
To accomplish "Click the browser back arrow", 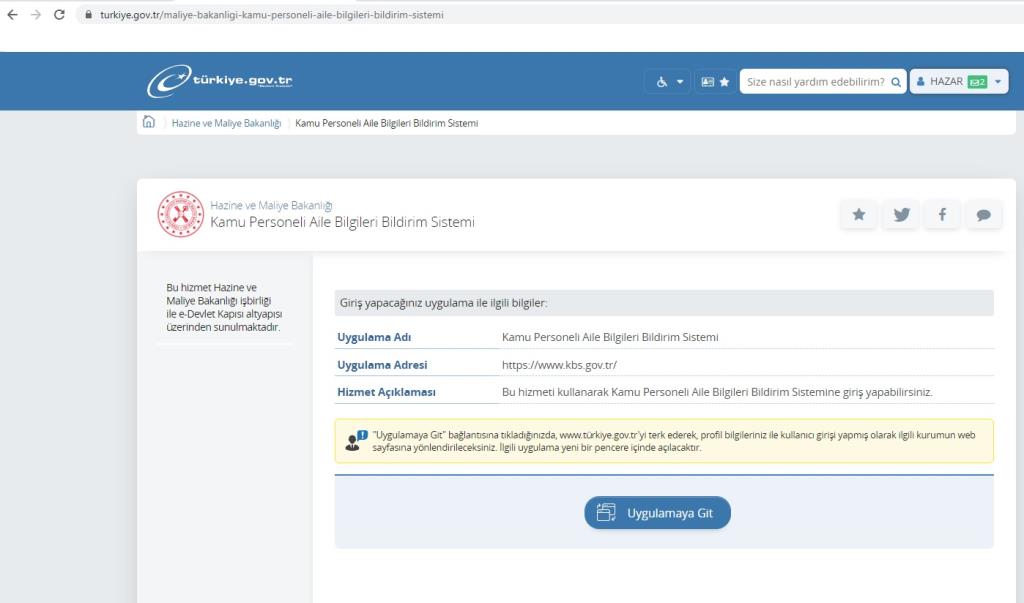I will pyautogui.click(x=12, y=14).
